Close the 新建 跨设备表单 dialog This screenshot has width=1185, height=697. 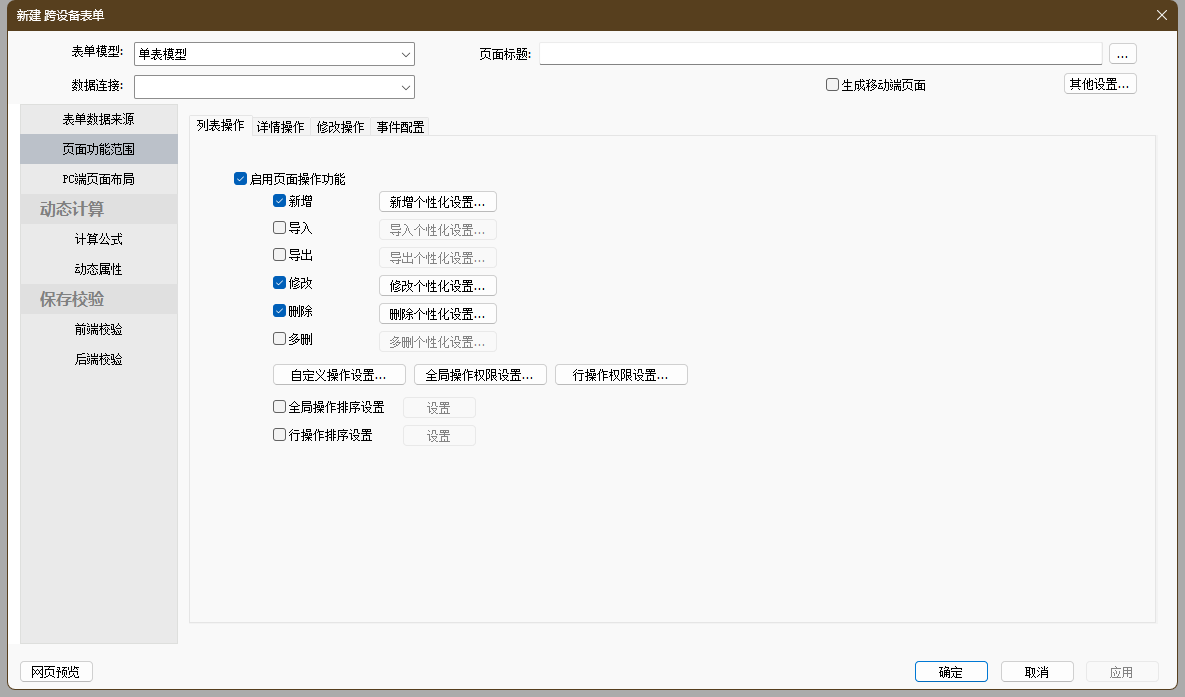point(1161,15)
